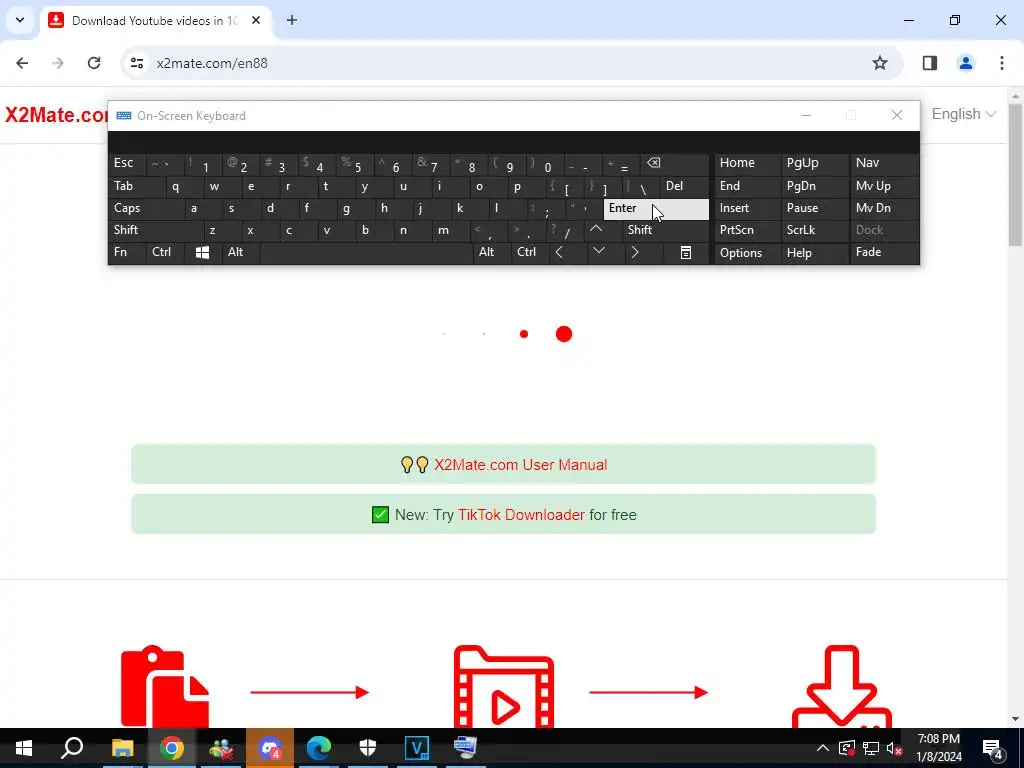Open Windows Security shield in taskbar

(368, 748)
